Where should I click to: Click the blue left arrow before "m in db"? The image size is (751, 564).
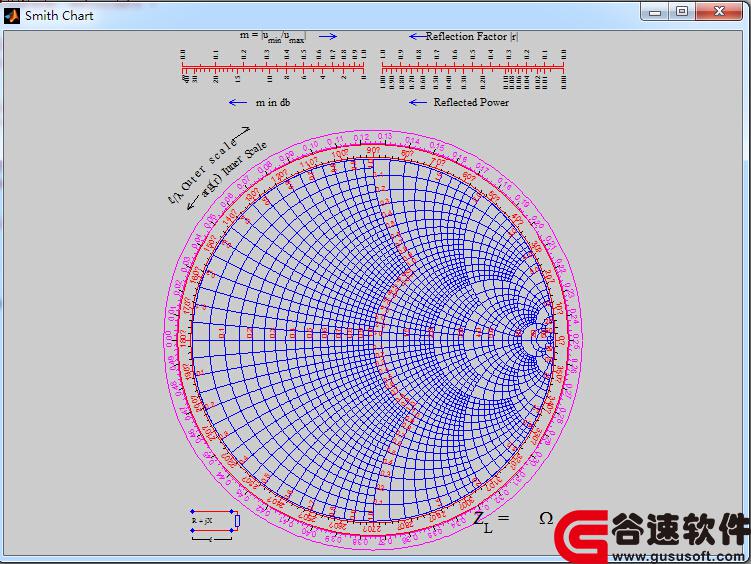click(238, 102)
